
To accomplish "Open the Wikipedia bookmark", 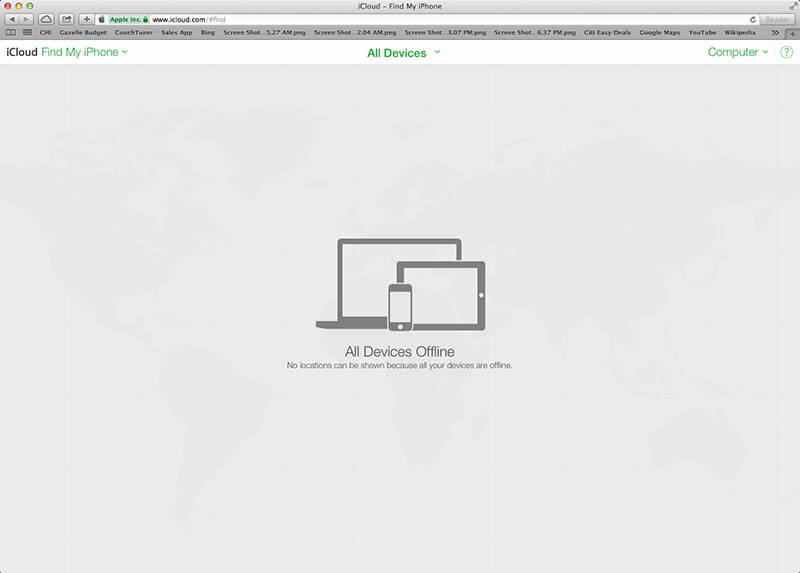I will (x=740, y=33).
